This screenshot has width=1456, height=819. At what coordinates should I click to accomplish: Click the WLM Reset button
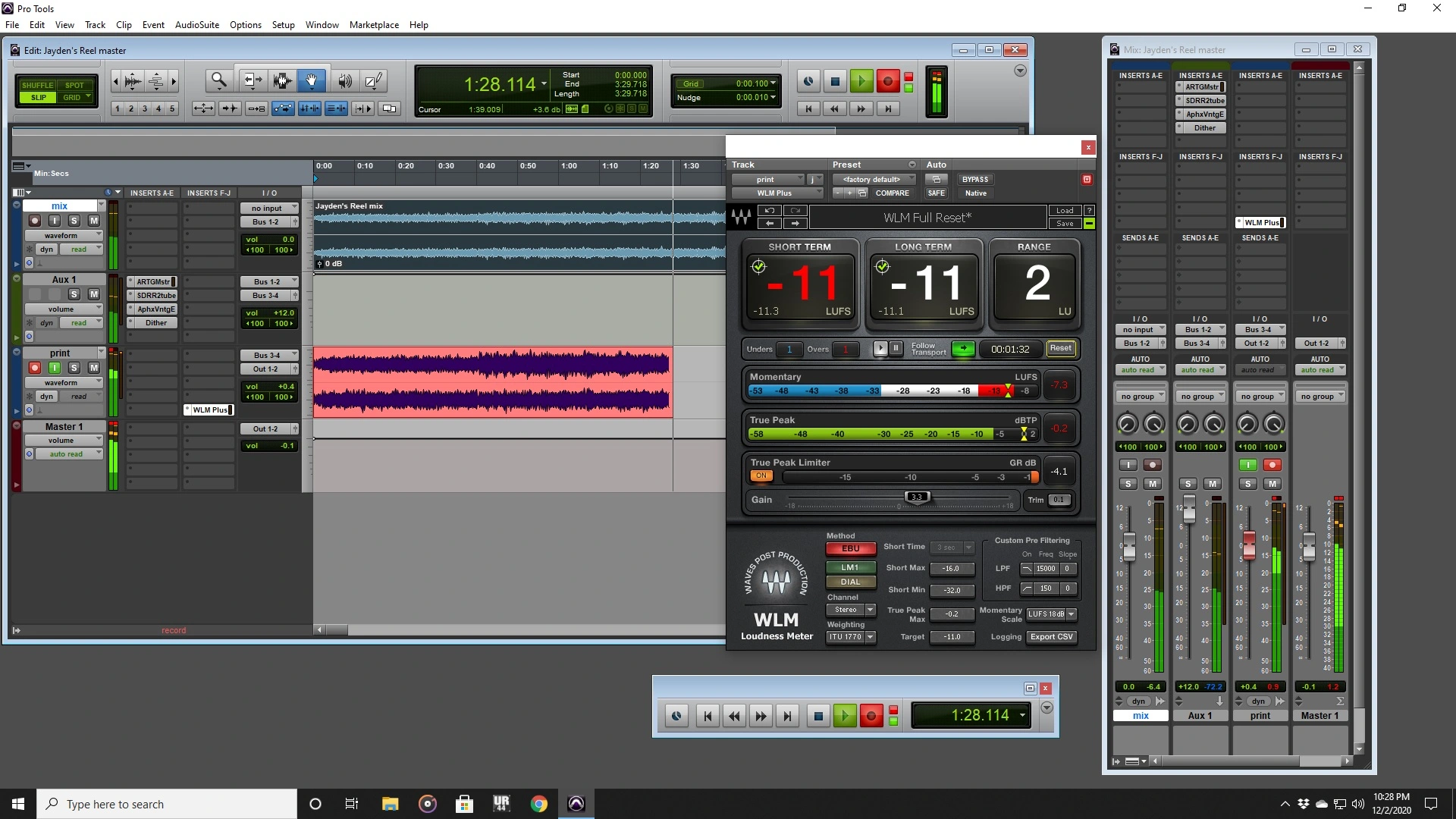pyautogui.click(x=1060, y=349)
